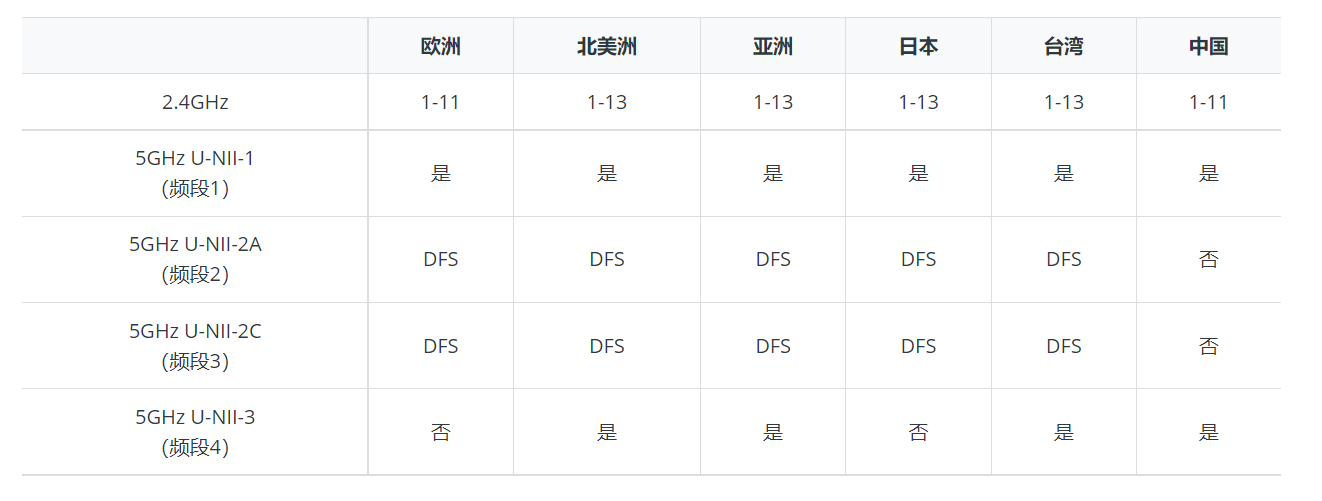1322x501 pixels.
Task: Click the 2.4GHz cell for 中国
Action: (1208, 102)
